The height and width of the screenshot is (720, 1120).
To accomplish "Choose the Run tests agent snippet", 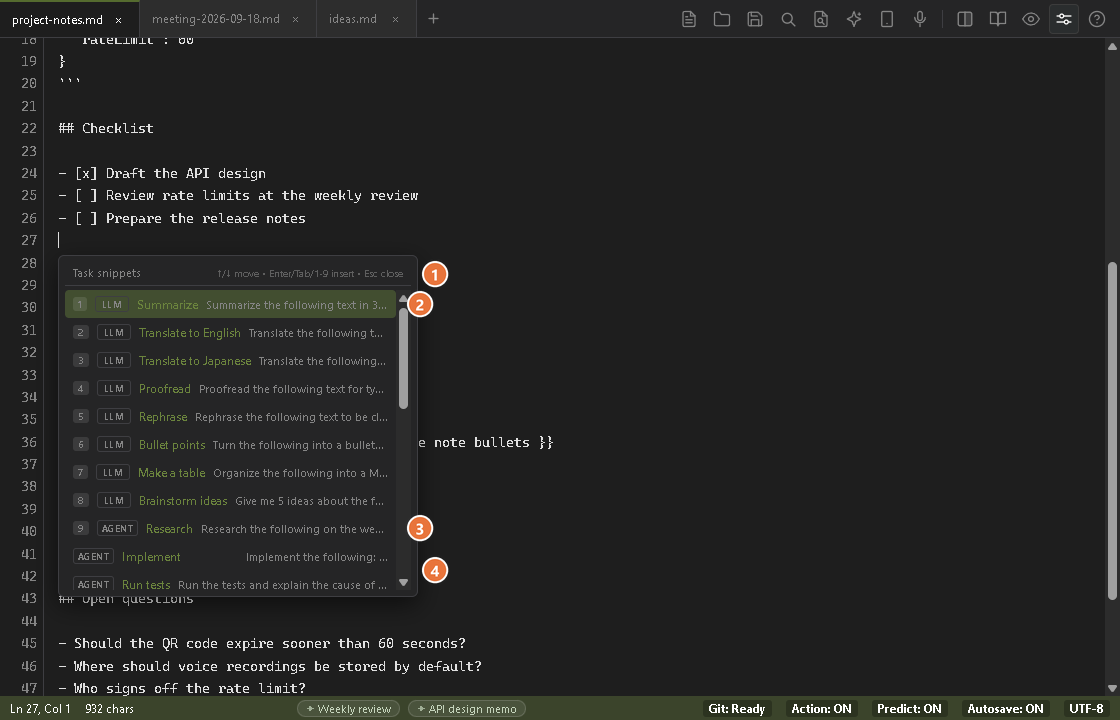I will pos(230,583).
